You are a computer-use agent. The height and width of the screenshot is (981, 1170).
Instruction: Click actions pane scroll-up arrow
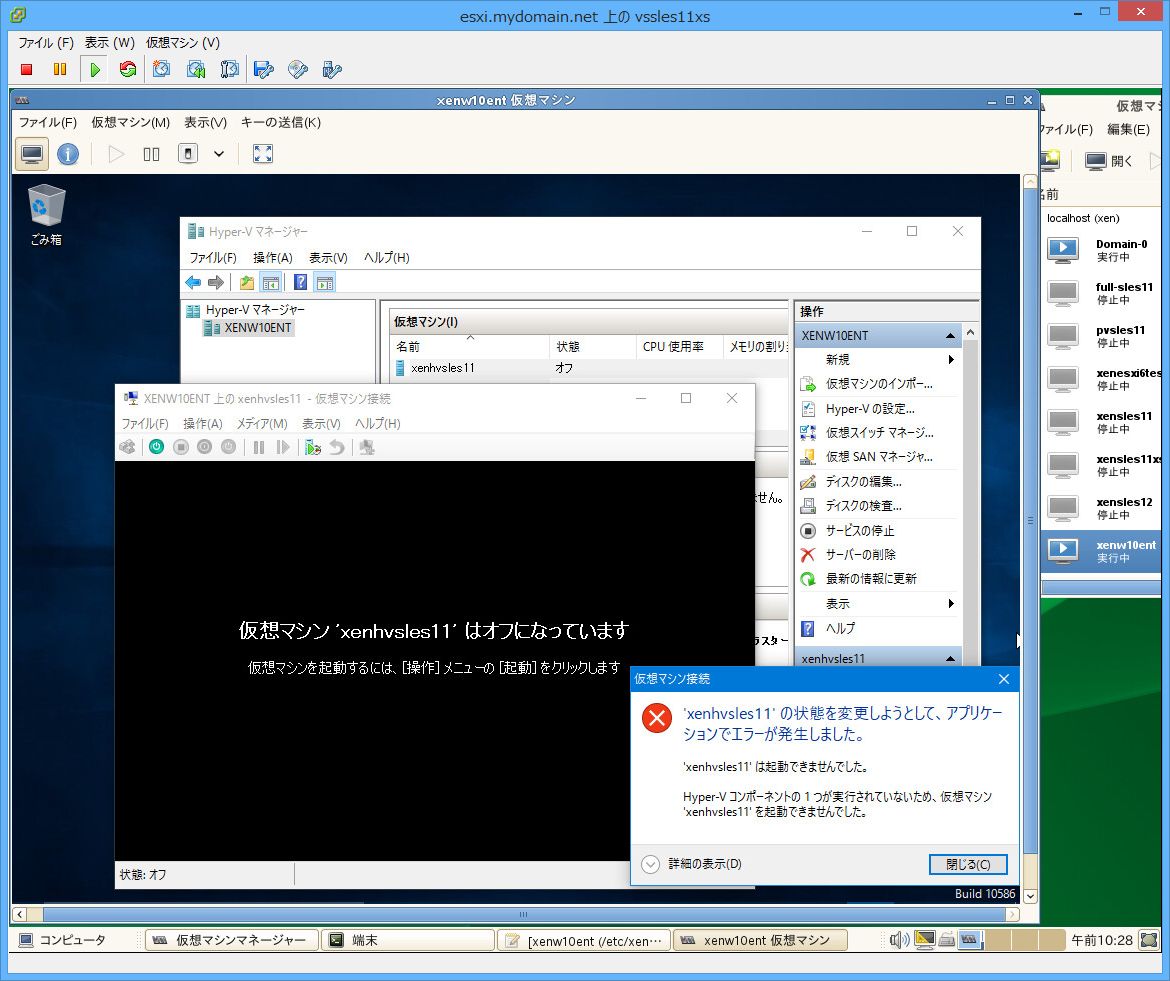[x=970, y=332]
